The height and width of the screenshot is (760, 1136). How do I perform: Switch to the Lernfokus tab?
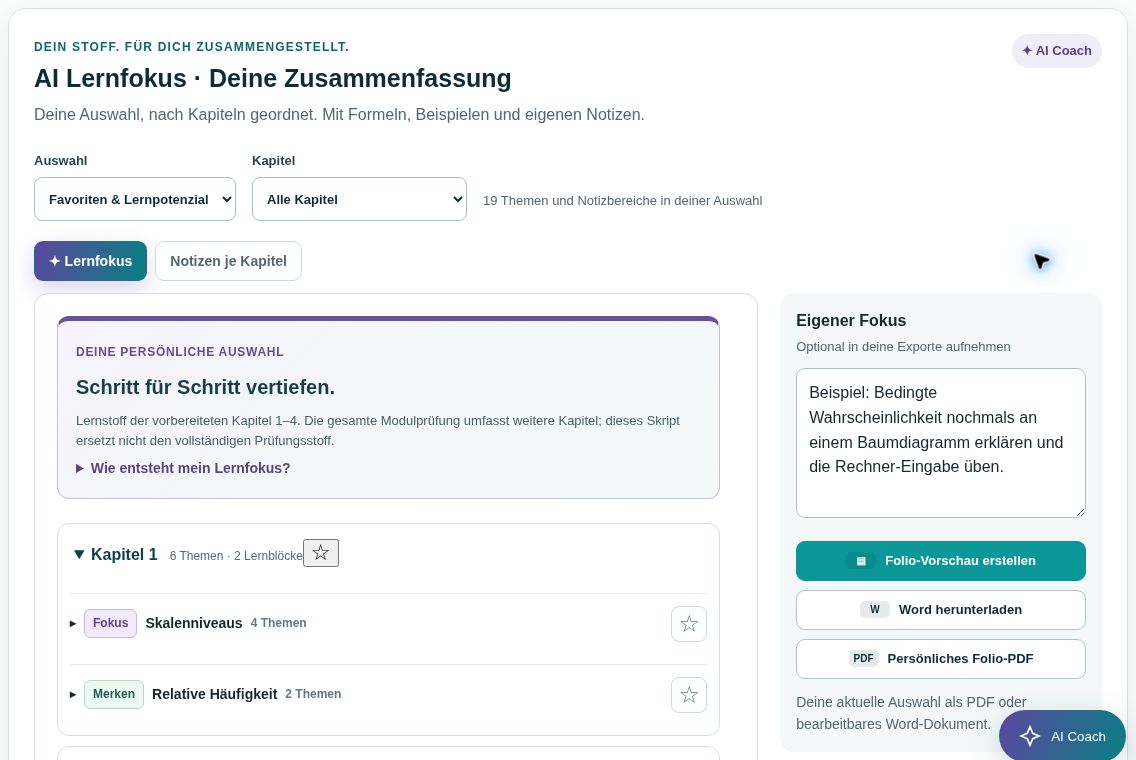(91, 261)
